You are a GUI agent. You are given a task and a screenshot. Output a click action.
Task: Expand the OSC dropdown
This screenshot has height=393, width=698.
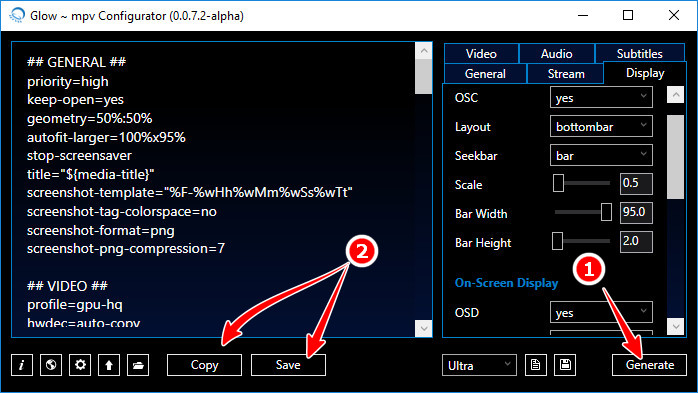(x=601, y=97)
